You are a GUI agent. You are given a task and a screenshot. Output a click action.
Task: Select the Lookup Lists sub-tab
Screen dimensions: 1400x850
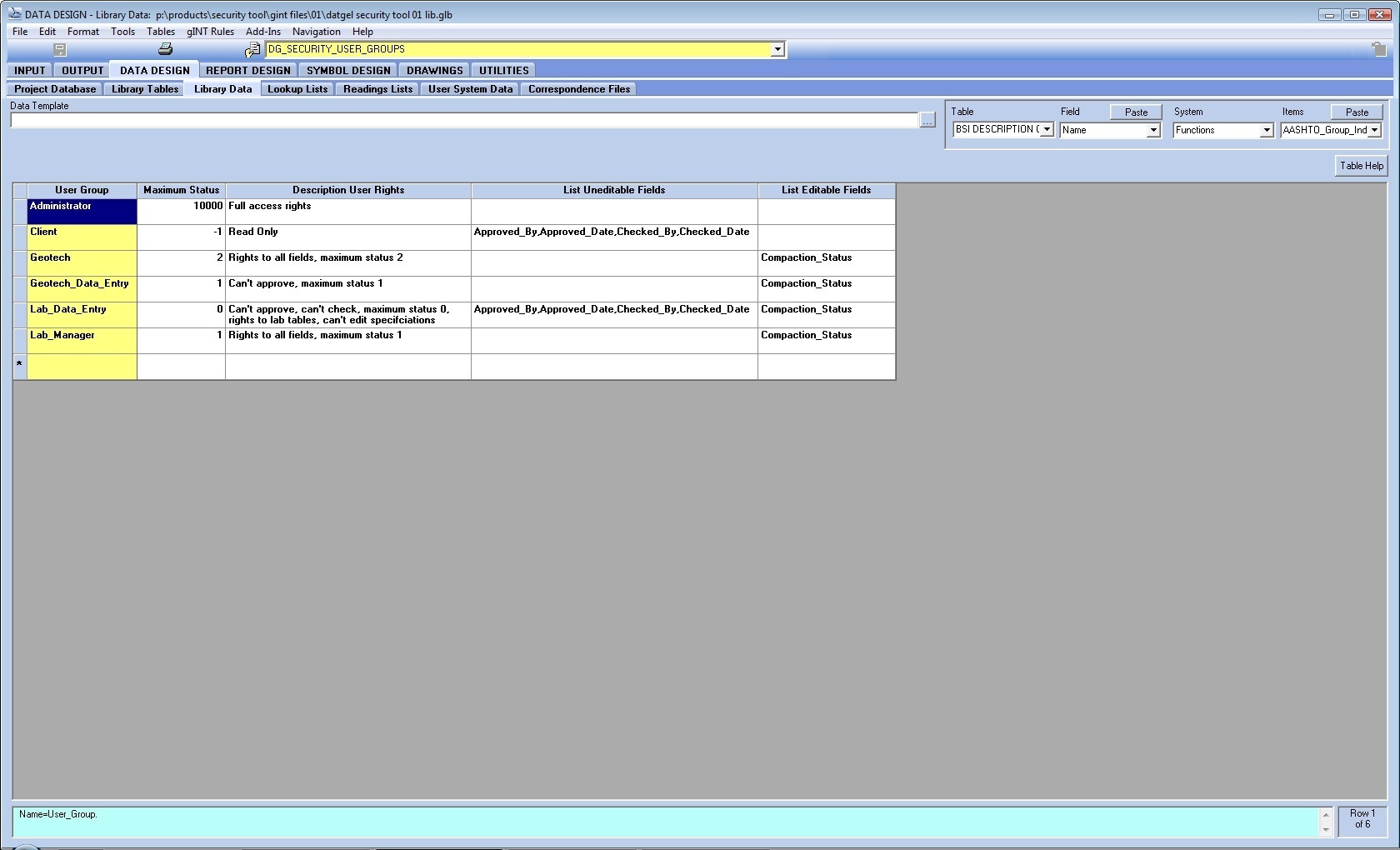(297, 89)
